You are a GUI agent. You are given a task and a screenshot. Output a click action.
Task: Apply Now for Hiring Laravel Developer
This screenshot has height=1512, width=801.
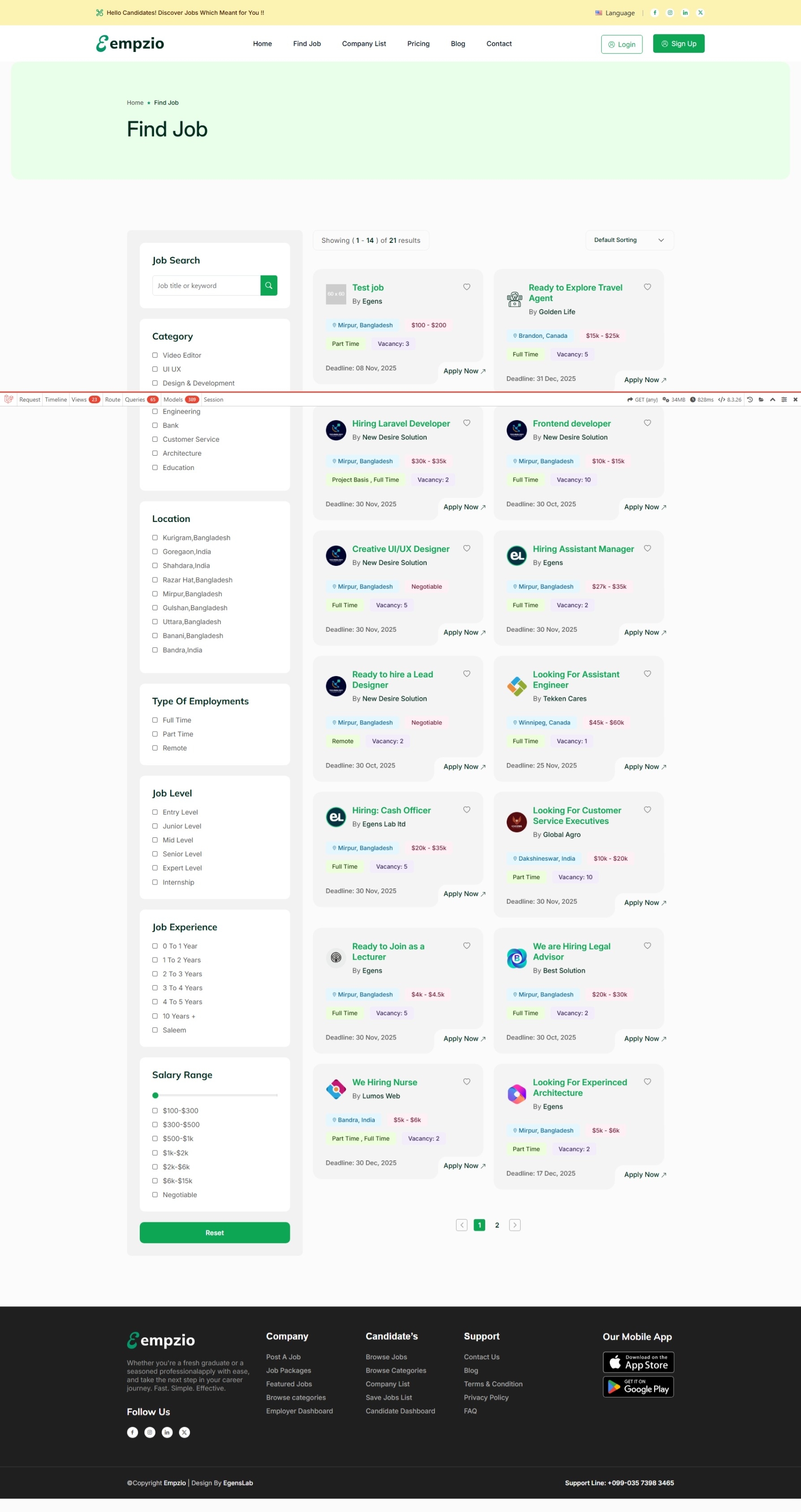464,507
